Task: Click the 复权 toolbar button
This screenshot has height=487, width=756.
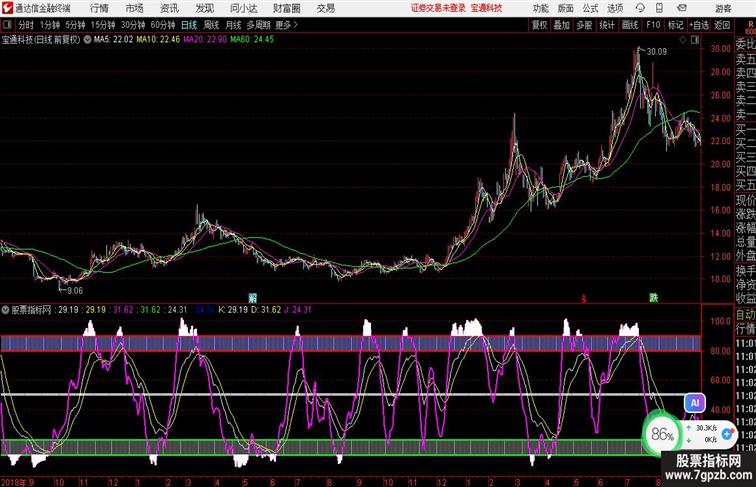Action: (x=539, y=25)
